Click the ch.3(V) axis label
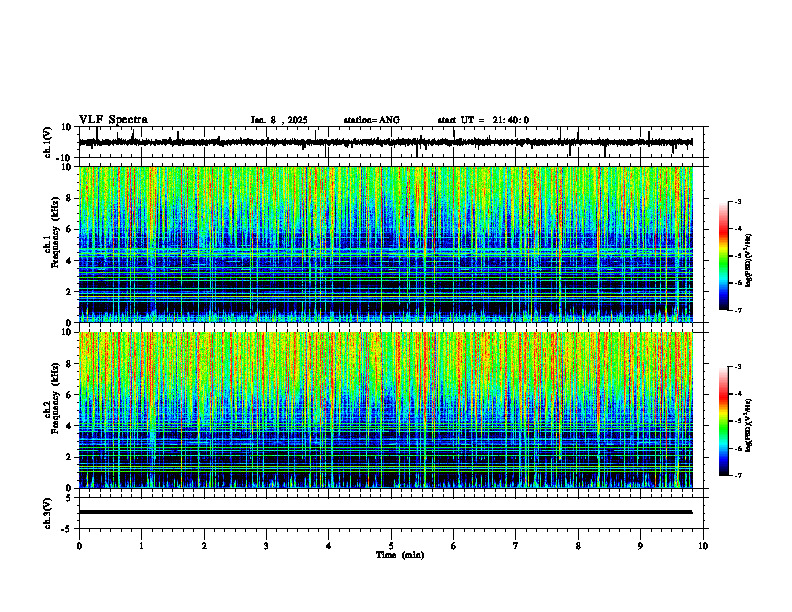The image size is (792, 612). [48, 513]
